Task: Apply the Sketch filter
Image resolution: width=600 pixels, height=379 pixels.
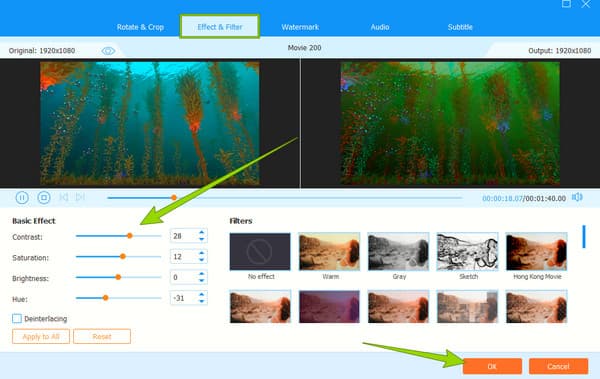Action: point(468,252)
